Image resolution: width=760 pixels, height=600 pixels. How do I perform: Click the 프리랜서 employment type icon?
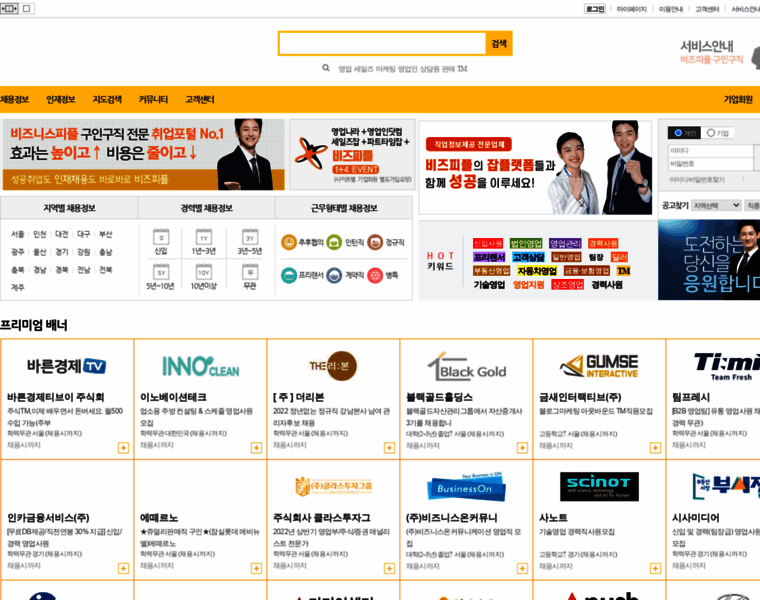[x=289, y=275]
